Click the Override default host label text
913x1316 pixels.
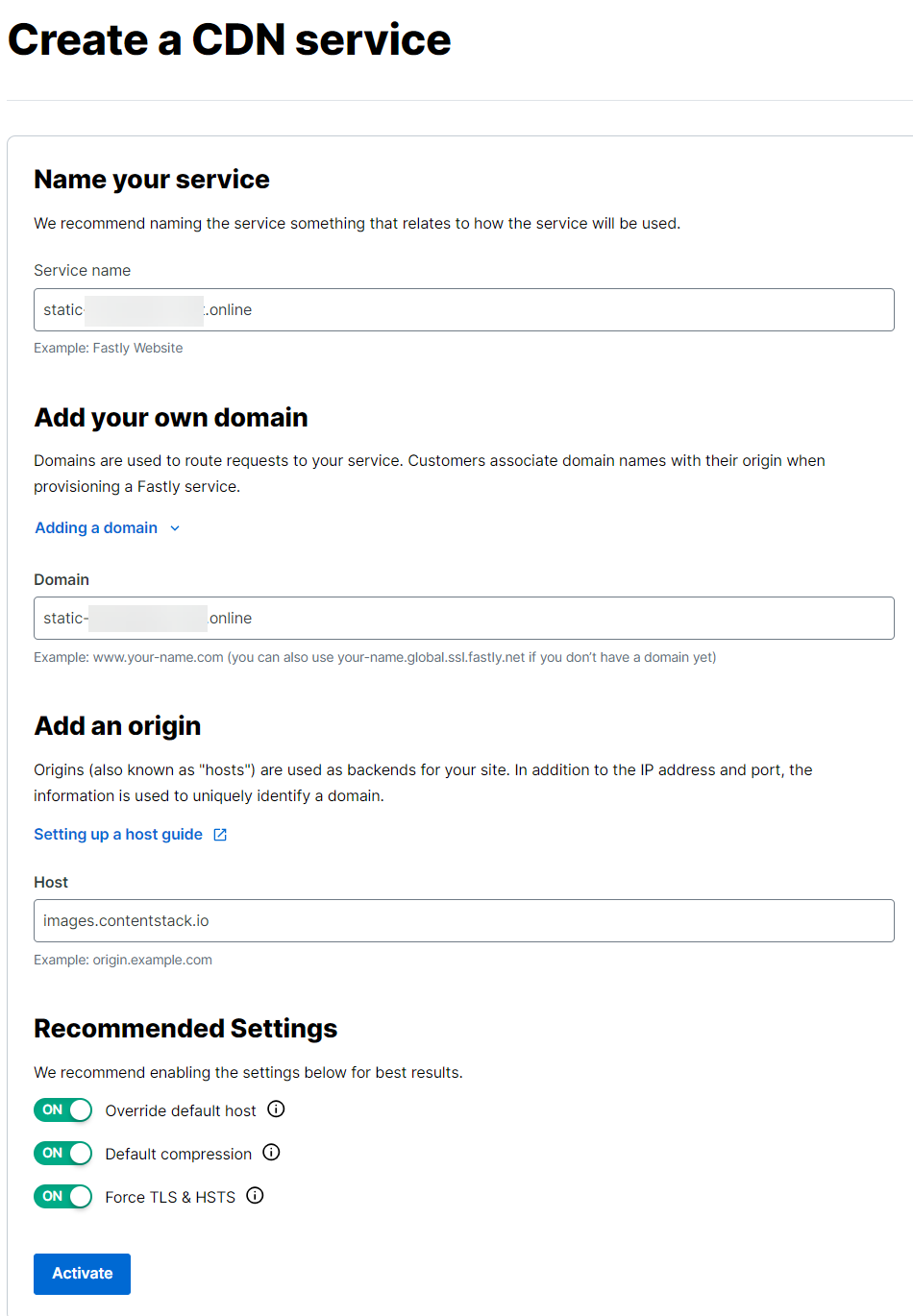tap(181, 1111)
